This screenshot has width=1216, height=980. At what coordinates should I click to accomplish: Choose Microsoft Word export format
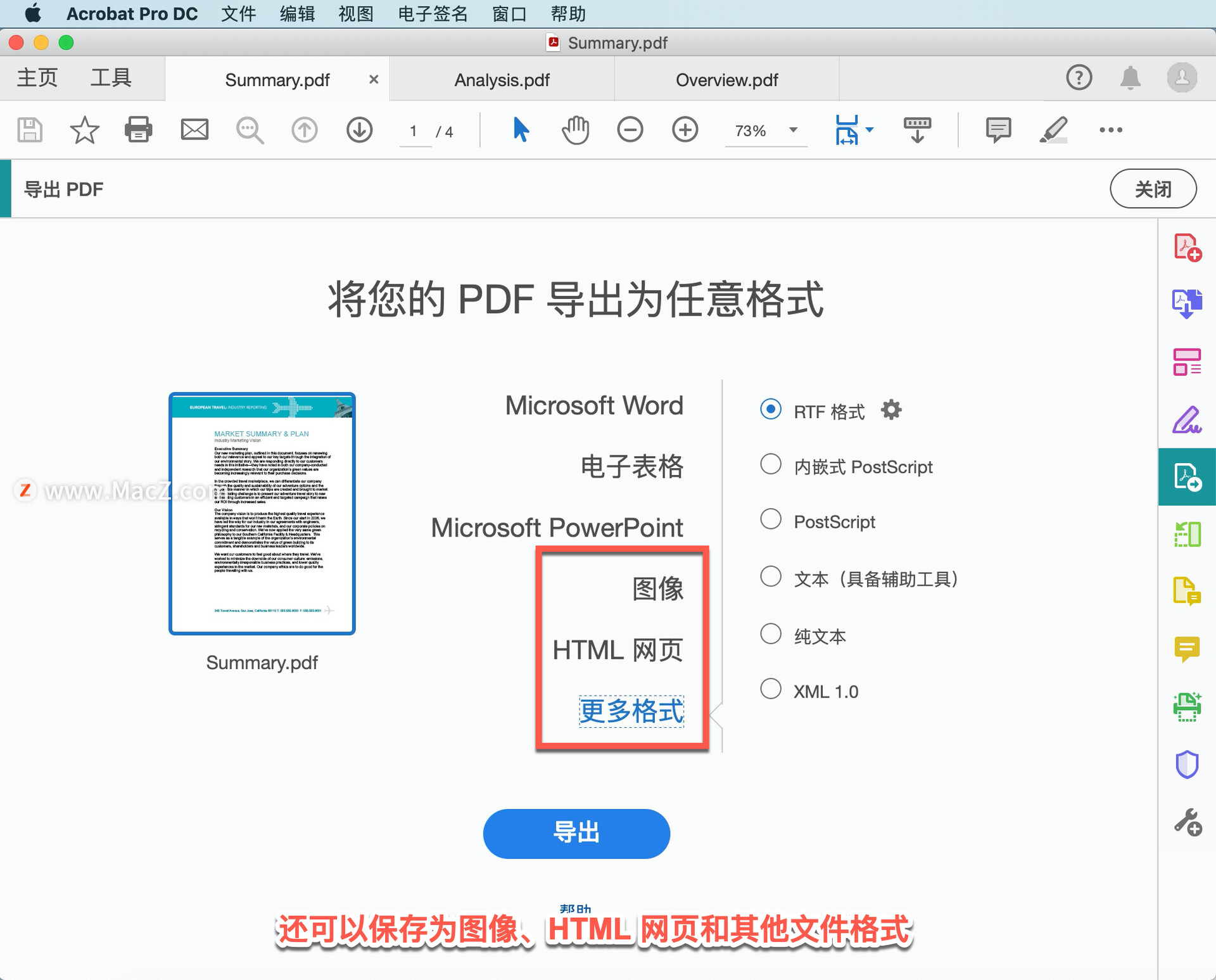594,405
